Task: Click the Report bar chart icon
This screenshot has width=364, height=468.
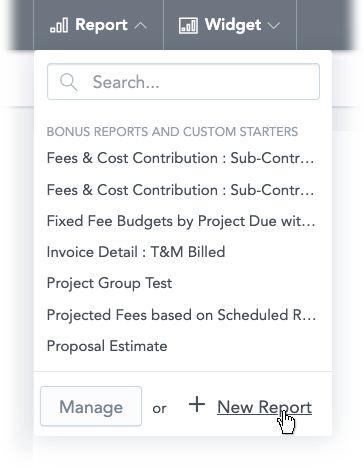Action: point(59,26)
